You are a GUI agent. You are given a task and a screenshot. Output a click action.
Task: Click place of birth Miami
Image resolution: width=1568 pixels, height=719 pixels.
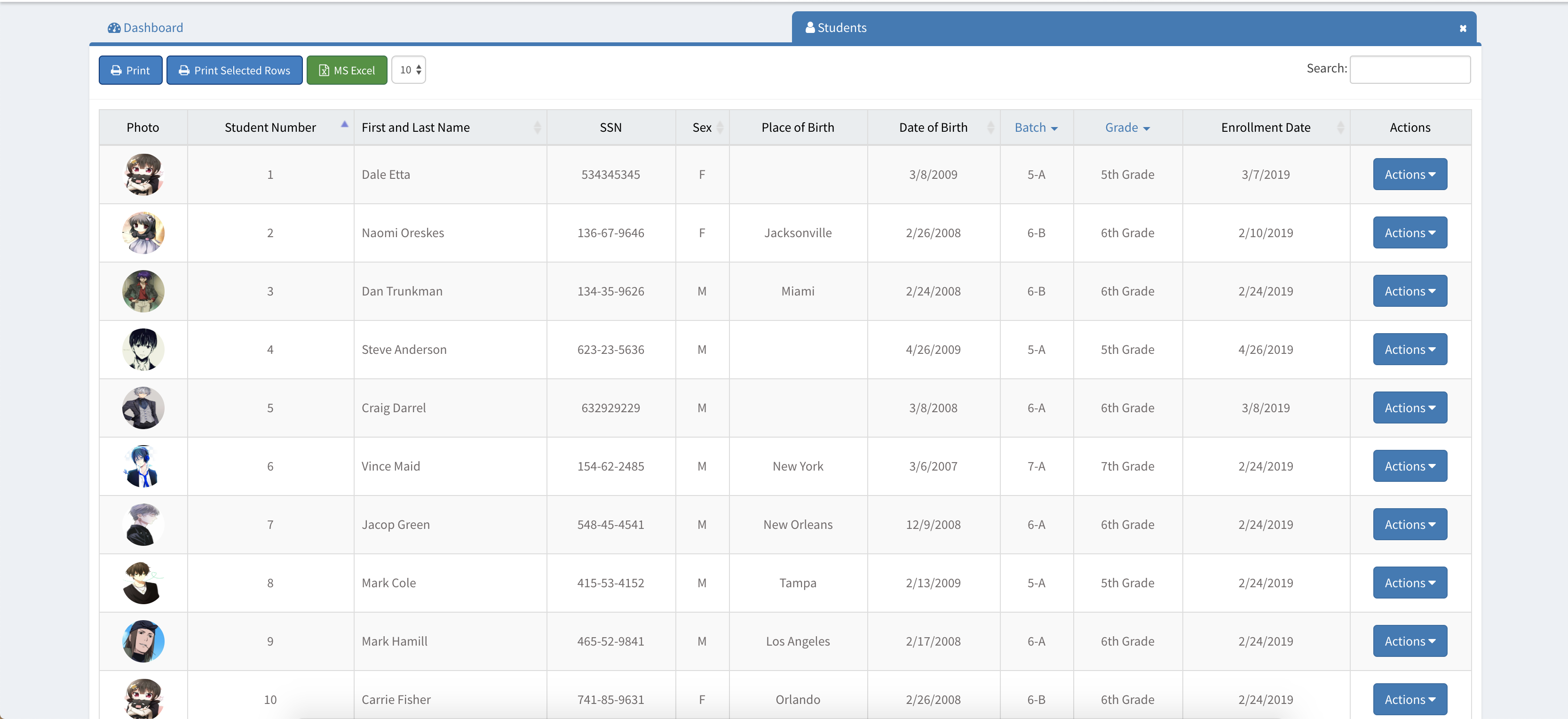coord(798,292)
